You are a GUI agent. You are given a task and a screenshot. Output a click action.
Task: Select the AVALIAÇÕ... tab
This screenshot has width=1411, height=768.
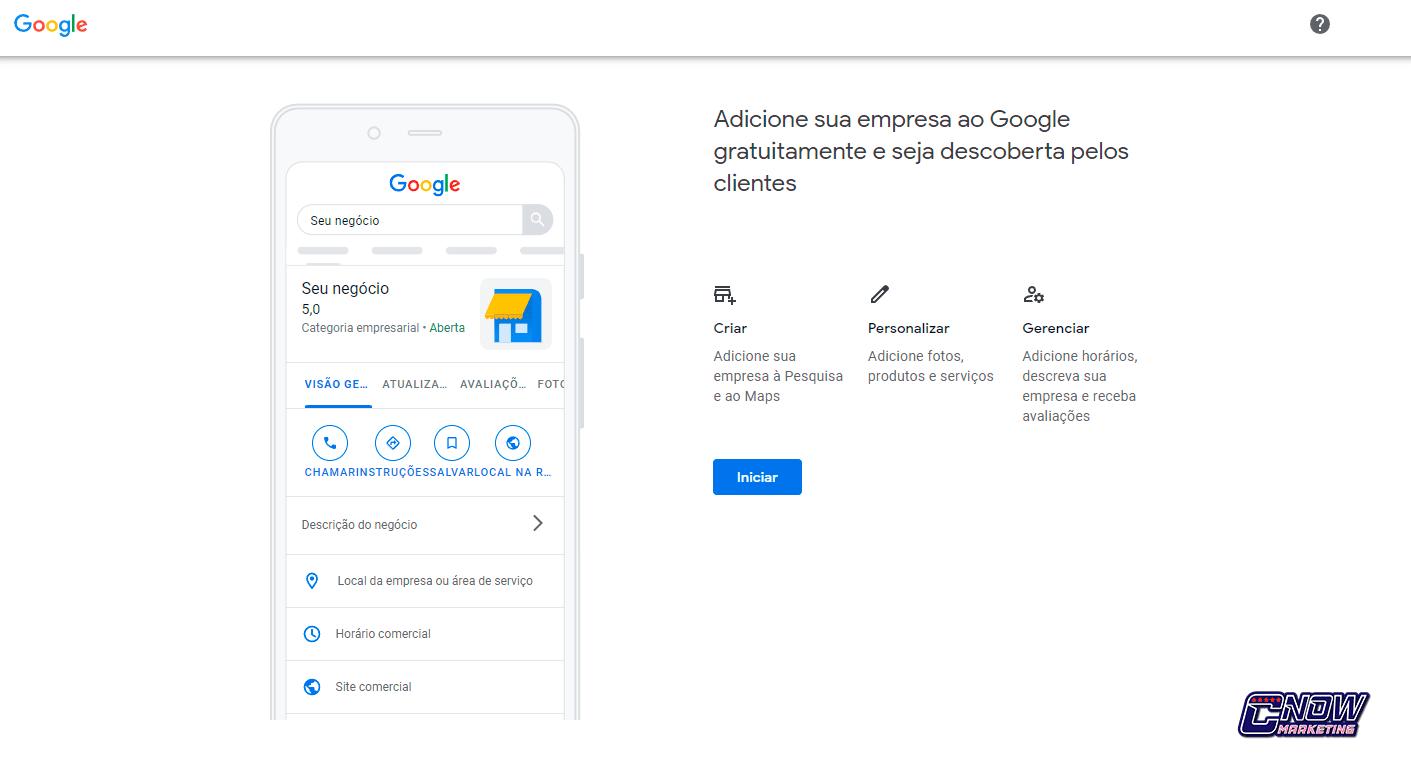click(493, 384)
